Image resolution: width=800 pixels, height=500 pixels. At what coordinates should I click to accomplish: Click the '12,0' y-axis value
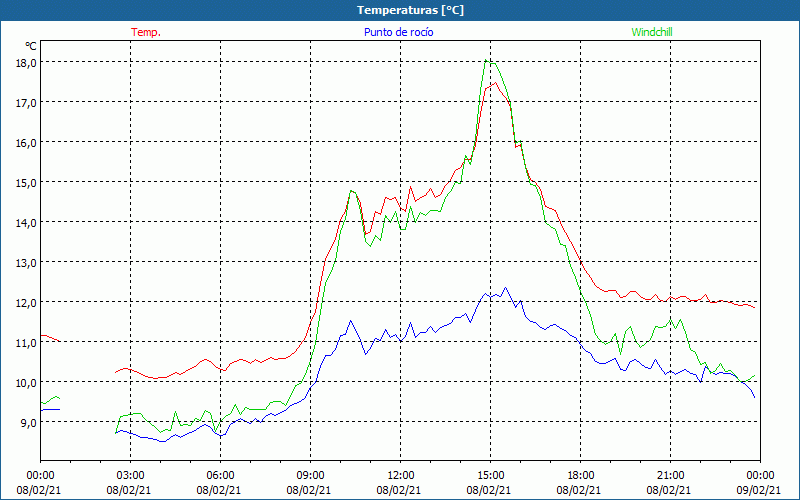coord(26,303)
